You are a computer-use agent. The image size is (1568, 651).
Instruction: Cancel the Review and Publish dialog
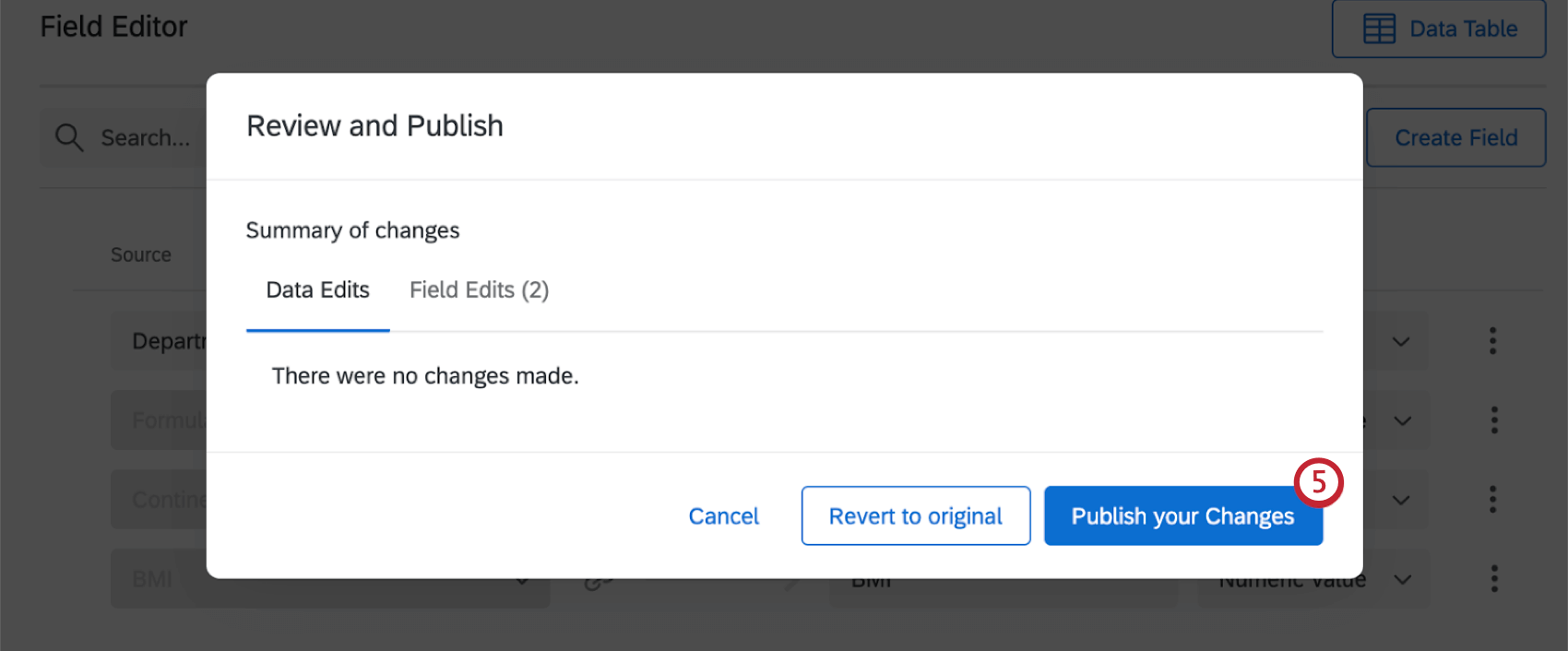[x=723, y=516]
